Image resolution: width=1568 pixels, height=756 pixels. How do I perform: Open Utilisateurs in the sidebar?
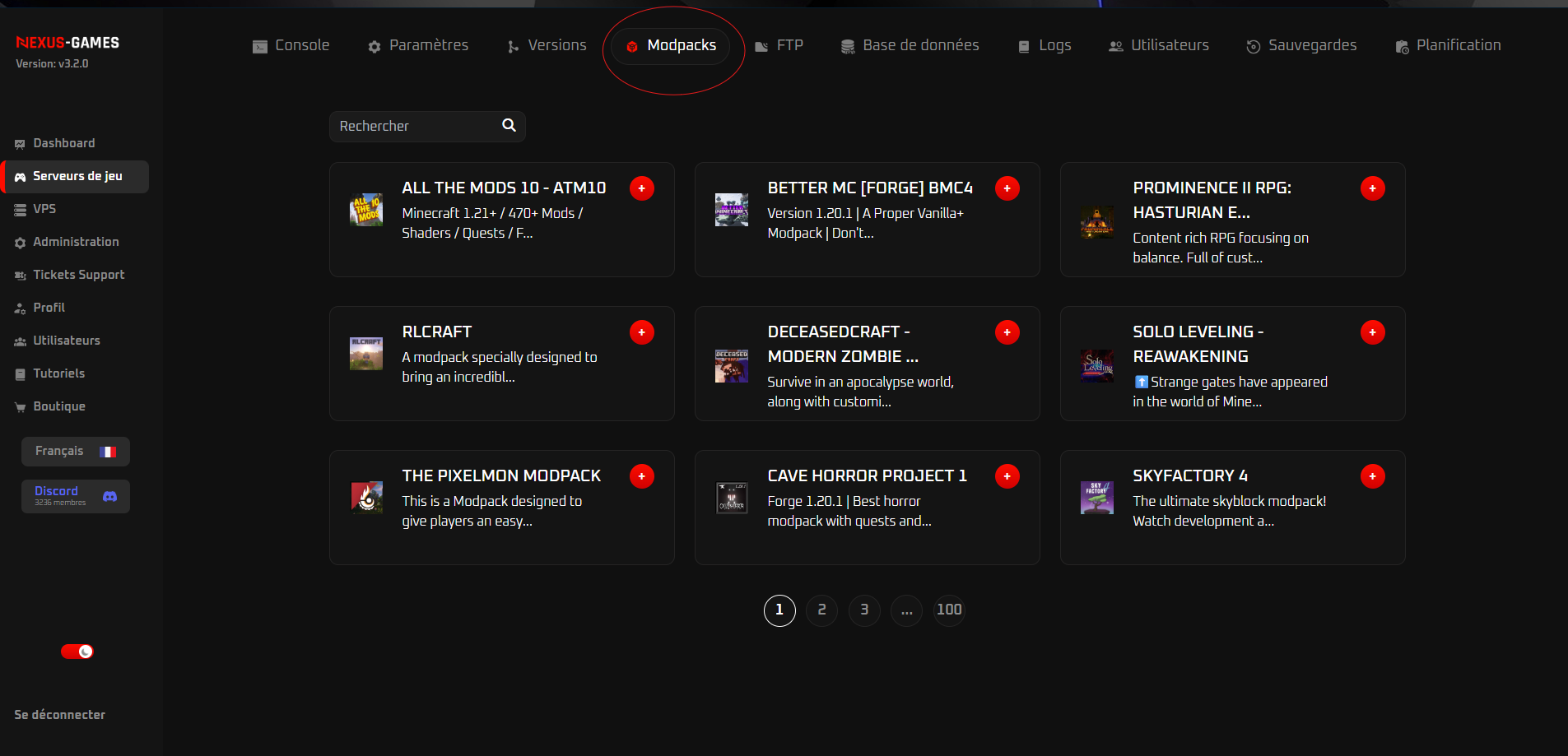58,341
